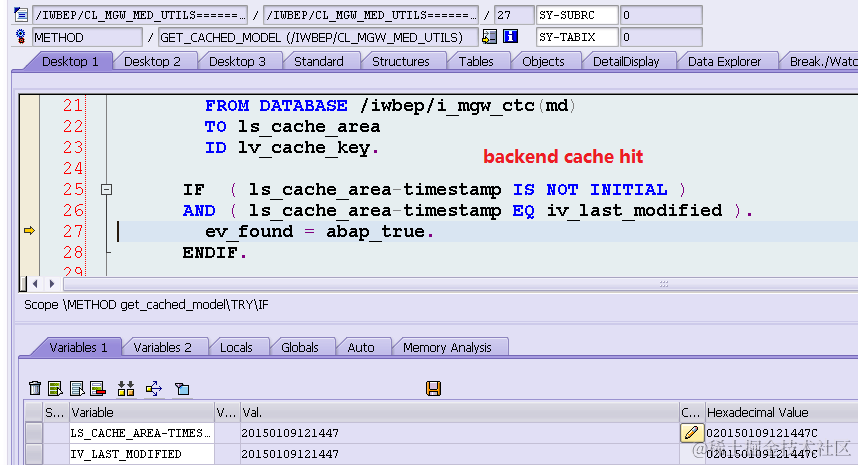Click the yellow arrow execution marker at line 27
The width and height of the screenshot is (858, 465).
point(30,231)
